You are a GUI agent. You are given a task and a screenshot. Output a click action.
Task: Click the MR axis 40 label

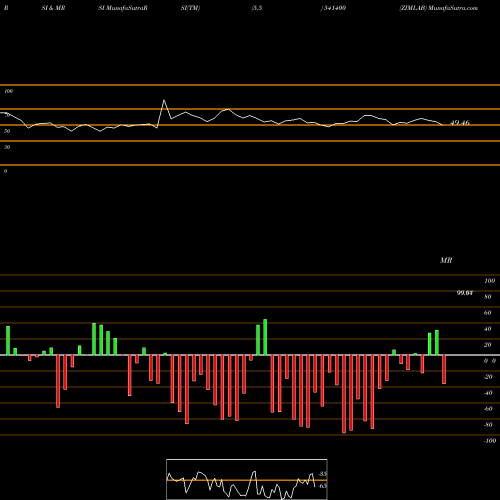(487, 329)
